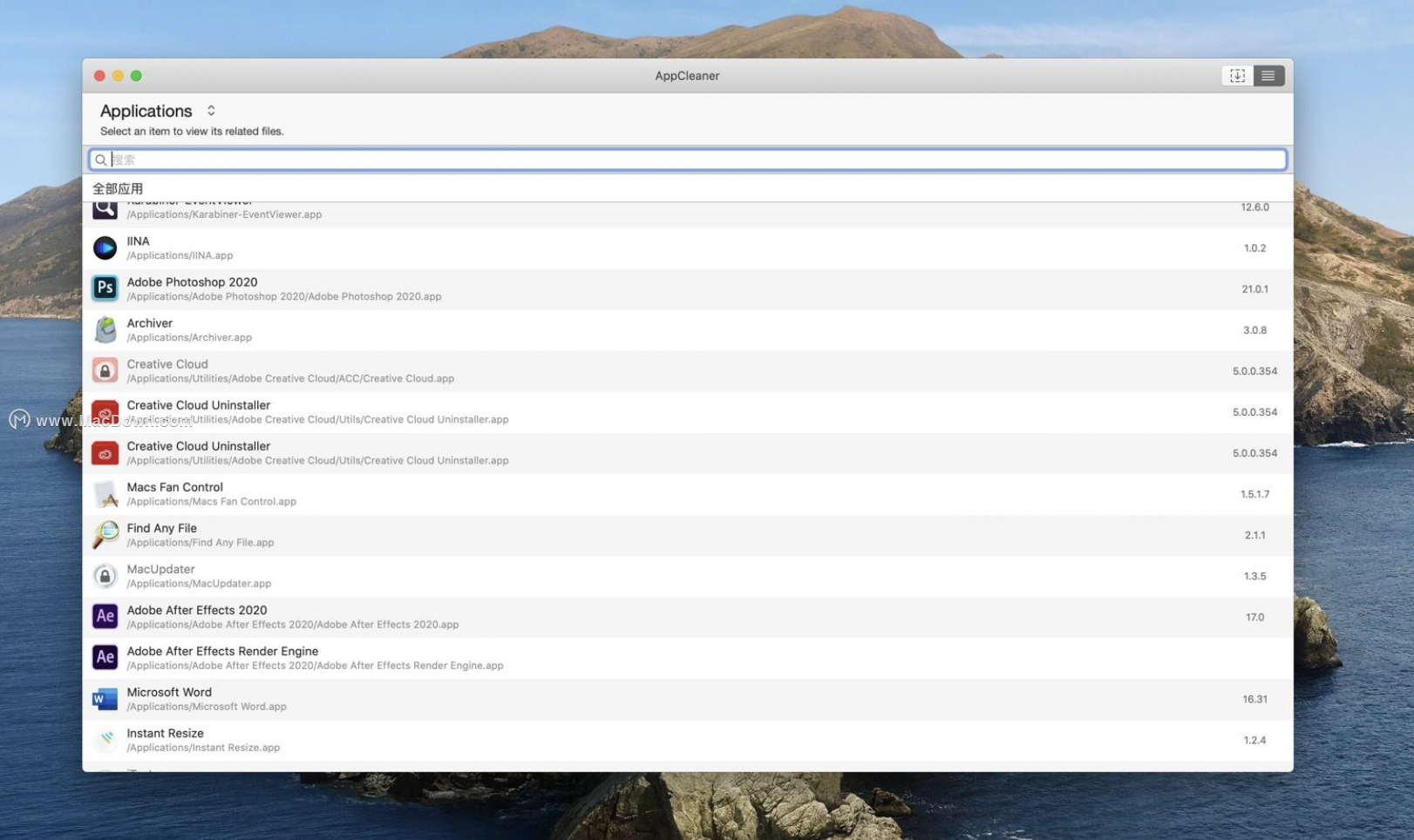This screenshot has height=840, width=1414.
Task: Click the Instant Resize app icon
Action: point(105,740)
